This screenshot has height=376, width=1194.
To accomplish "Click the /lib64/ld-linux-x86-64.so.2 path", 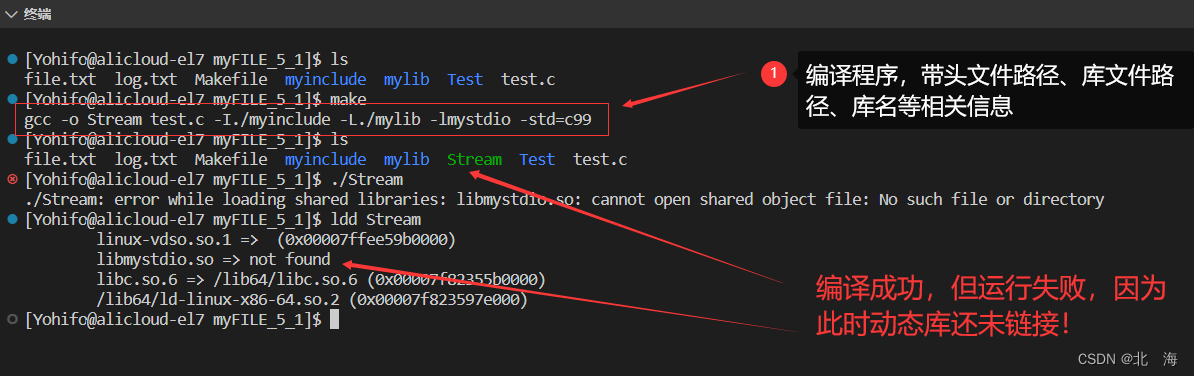I will 219,300.
